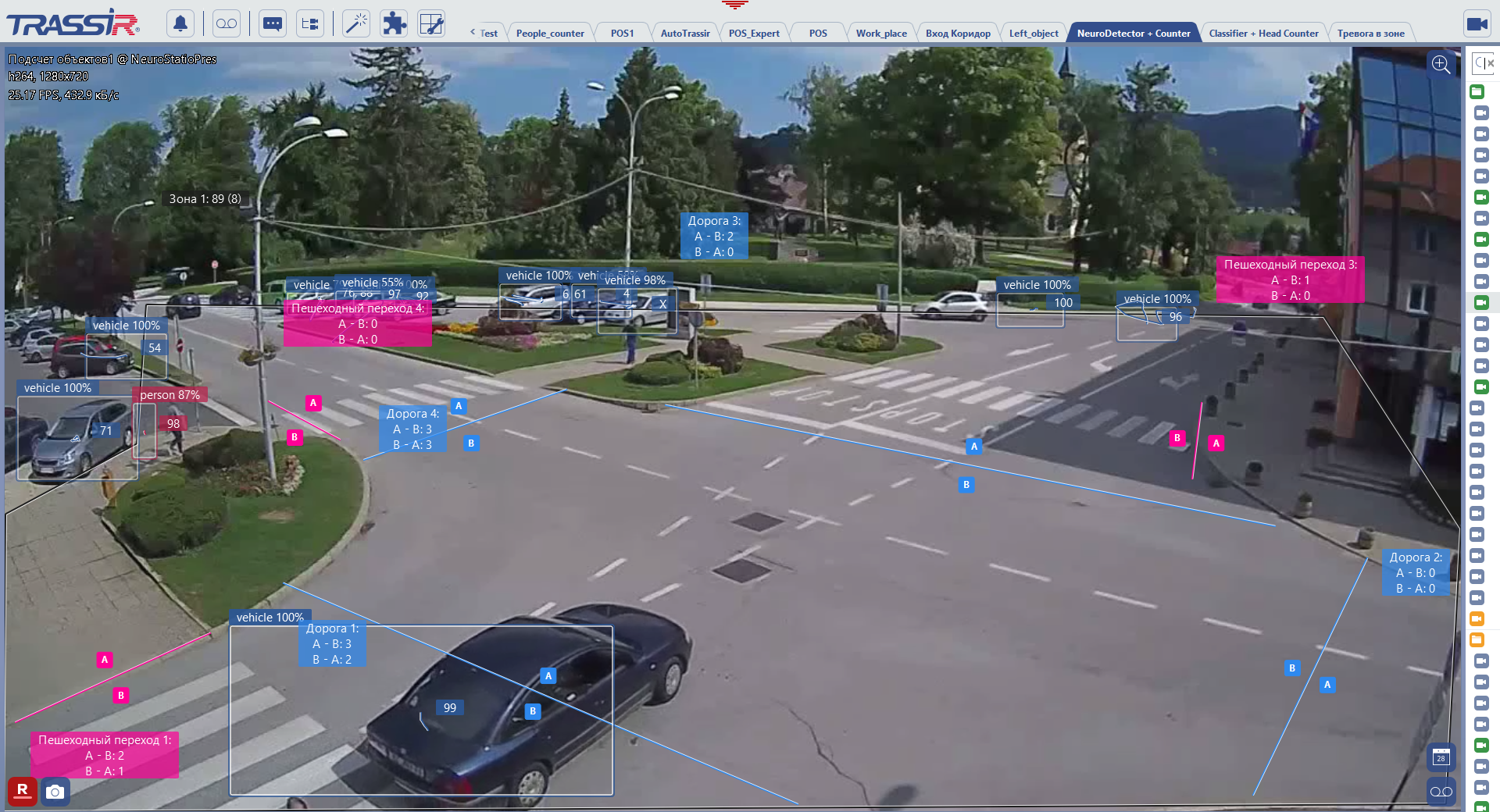1500x812 pixels.
Task: Open the layout template editor icon
Action: 431,23
